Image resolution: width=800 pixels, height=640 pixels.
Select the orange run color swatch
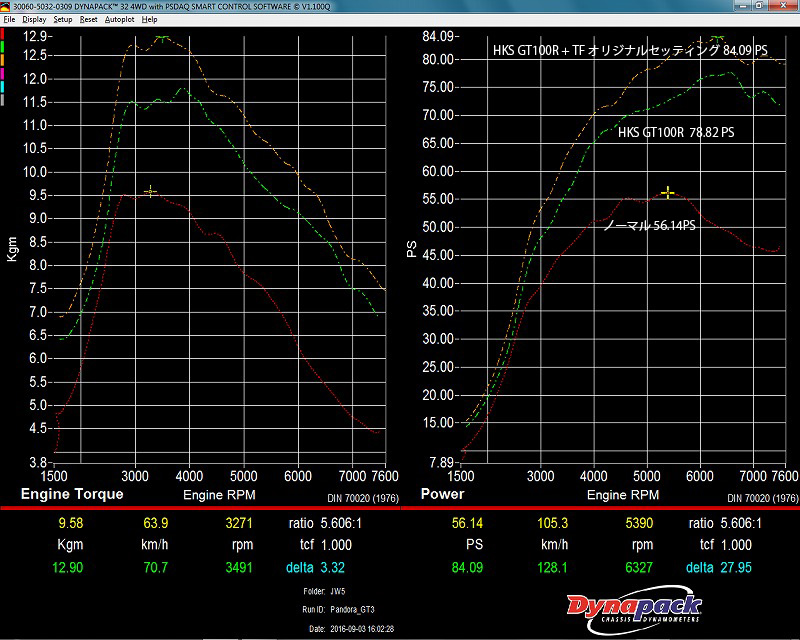(x=4, y=61)
